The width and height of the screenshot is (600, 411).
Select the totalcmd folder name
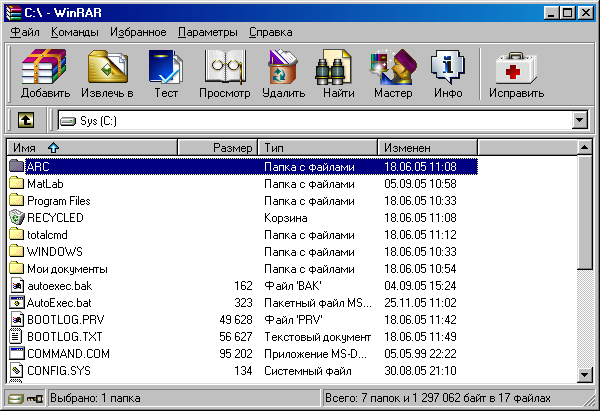47,235
